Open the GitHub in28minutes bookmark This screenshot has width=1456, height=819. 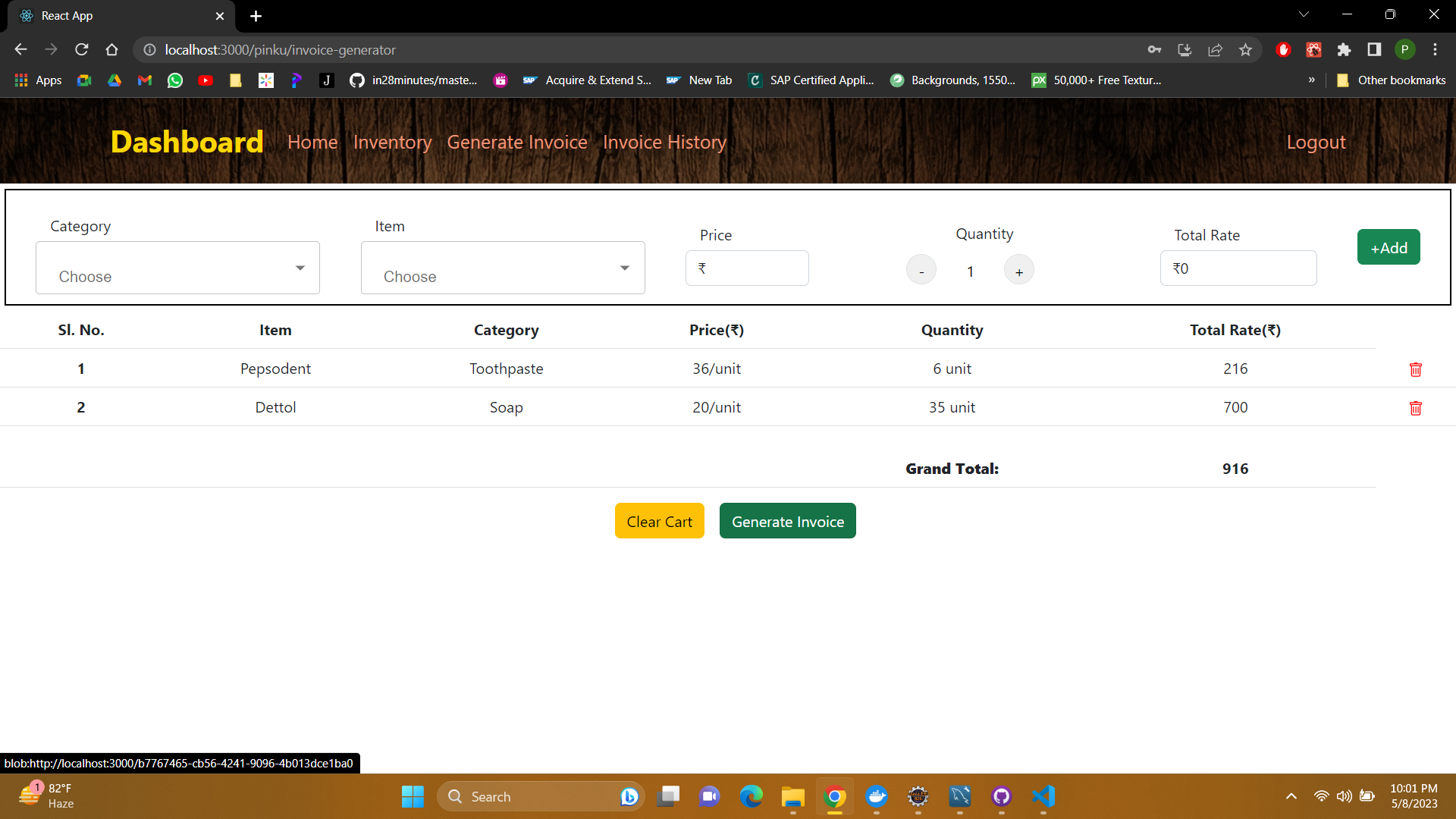[x=414, y=80]
